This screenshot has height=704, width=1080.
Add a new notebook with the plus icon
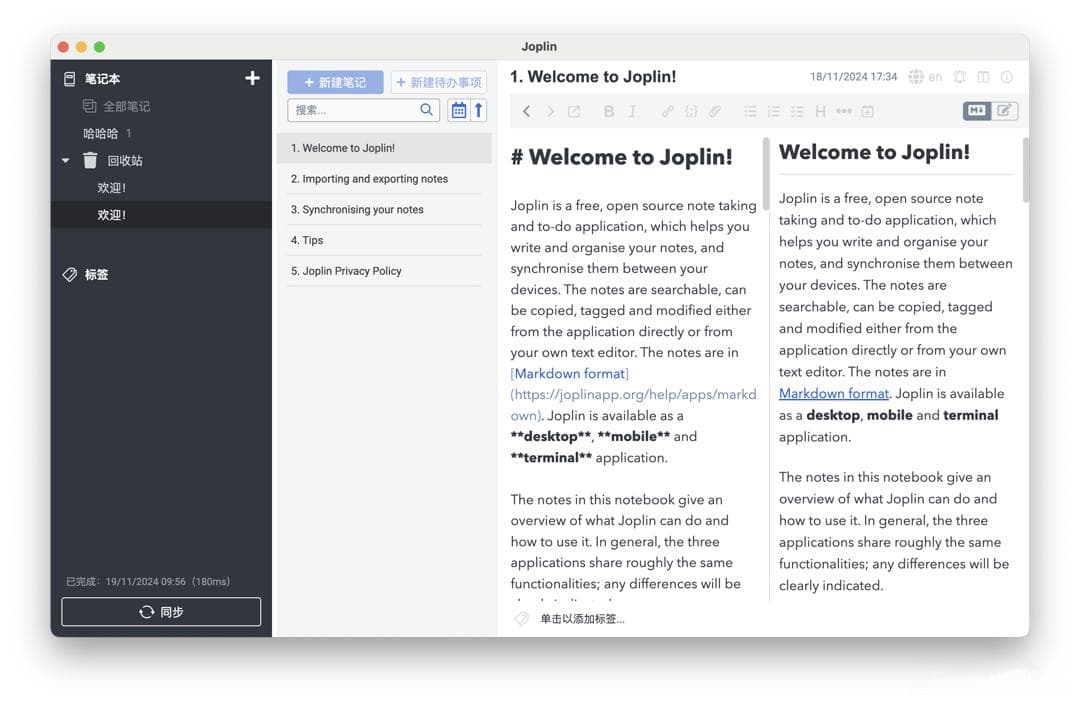[252, 78]
